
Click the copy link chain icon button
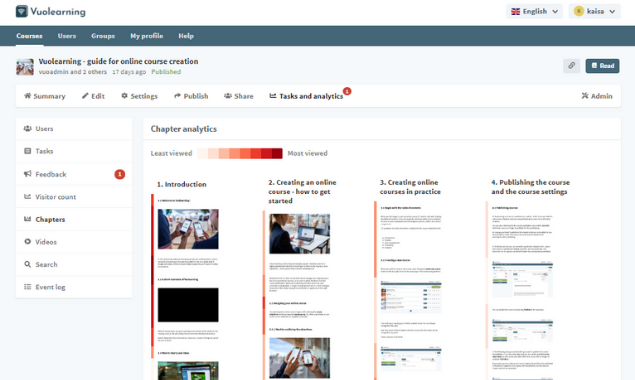pos(571,66)
